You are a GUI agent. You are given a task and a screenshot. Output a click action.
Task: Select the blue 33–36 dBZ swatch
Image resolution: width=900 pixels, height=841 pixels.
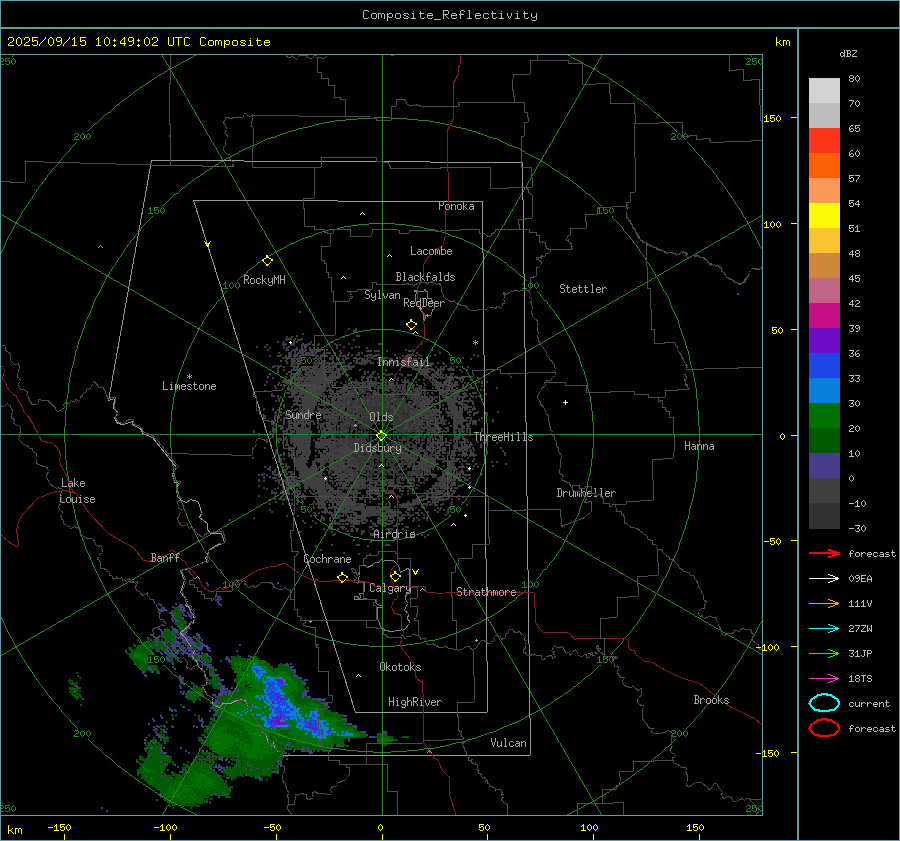[x=824, y=366]
